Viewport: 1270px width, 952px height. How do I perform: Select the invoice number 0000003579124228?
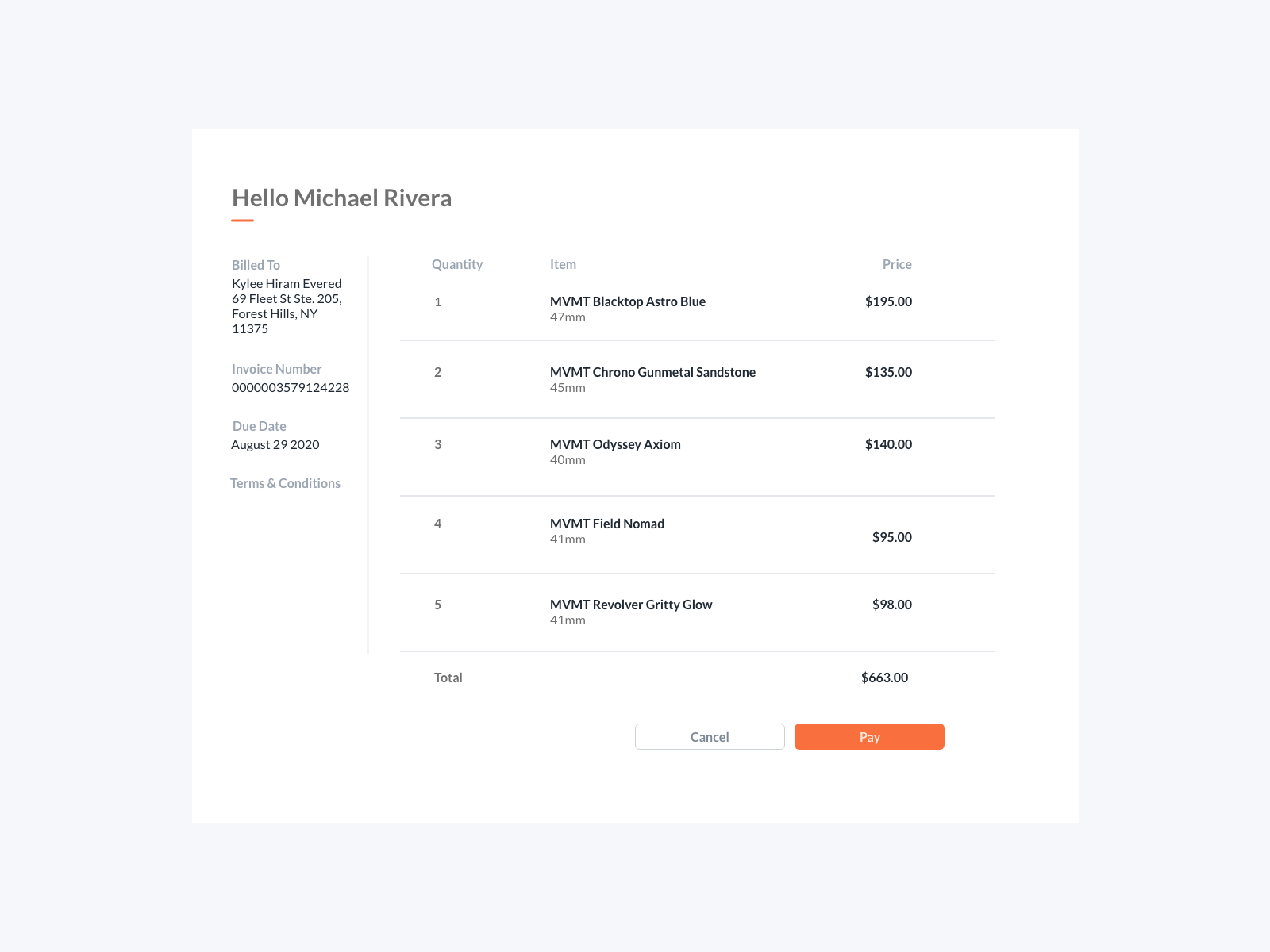[291, 387]
